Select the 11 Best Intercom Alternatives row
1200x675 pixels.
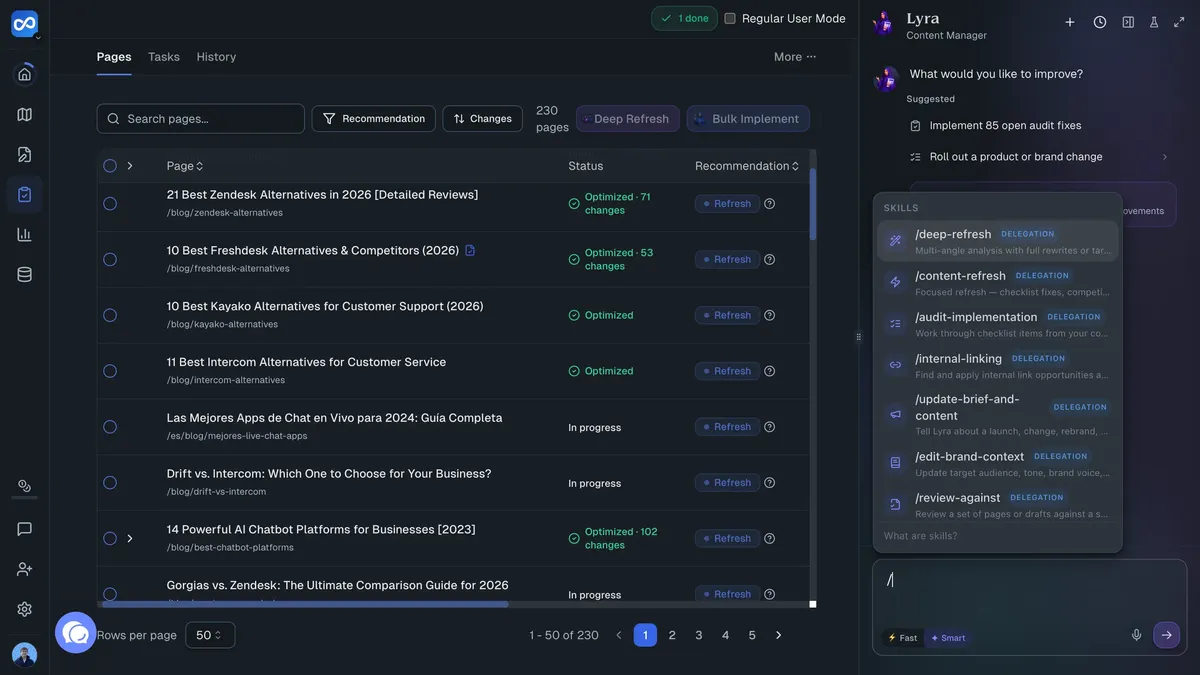[x=110, y=371]
